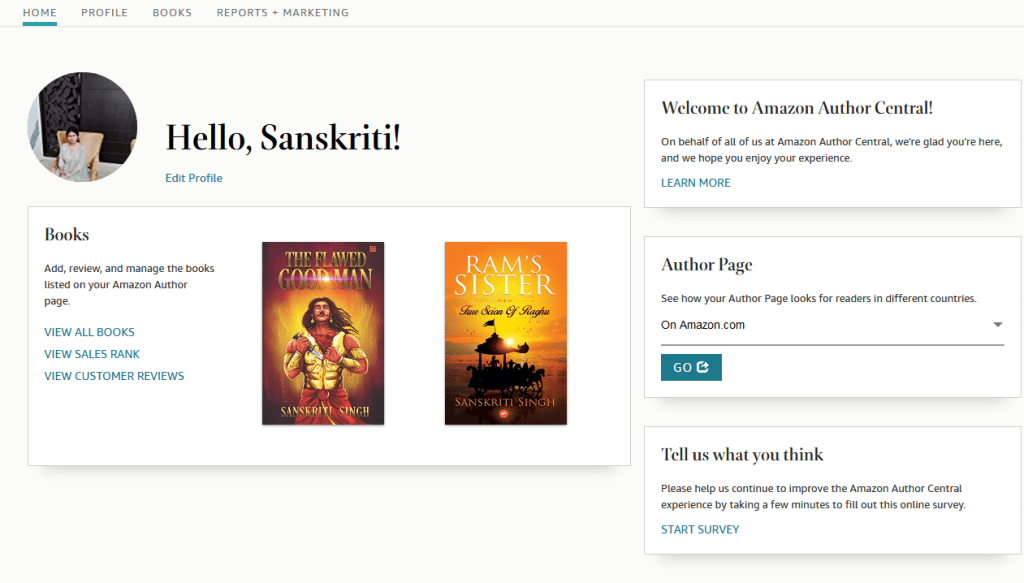The image size is (1024, 583).
Task: Select The Flawed Good Man book cover
Action: pos(323,333)
